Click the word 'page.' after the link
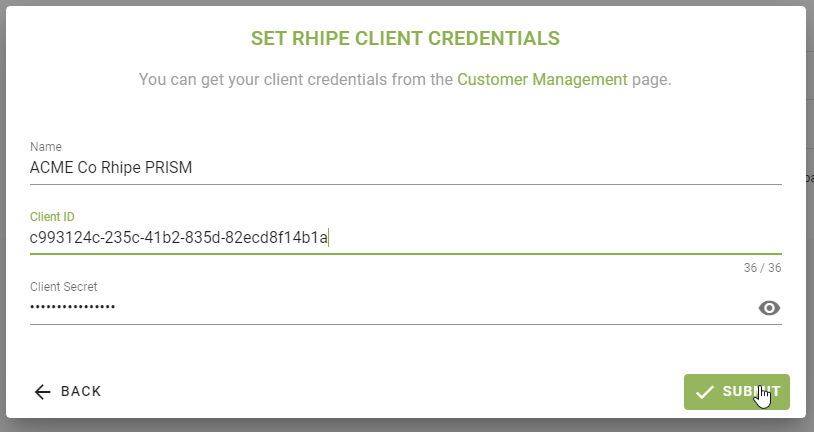This screenshot has width=814, height=432. click(652, 79)
